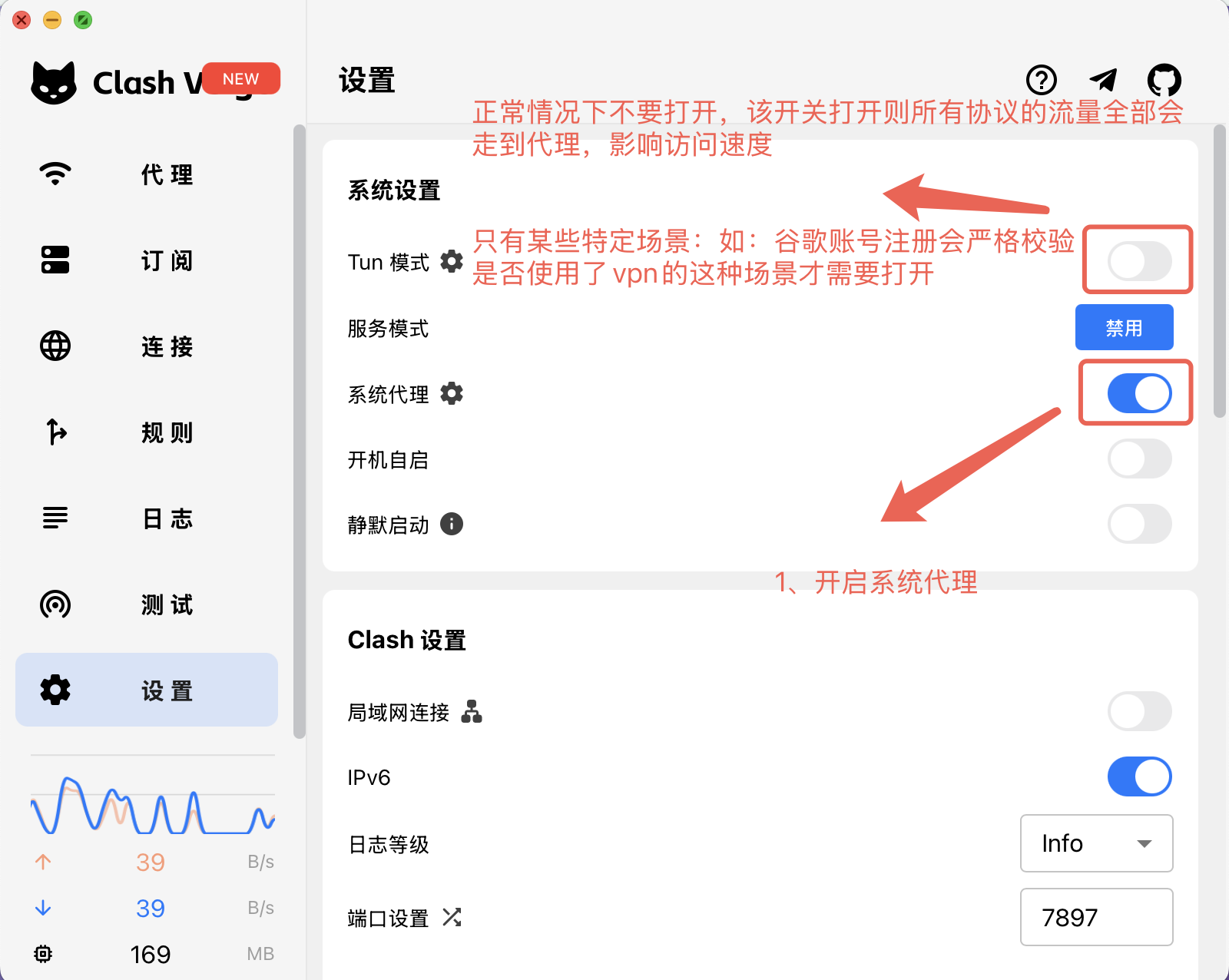This screenshot has width=1229, height=980.
Task: Click the radar icon beside 测试
Action: coord(55,604)
